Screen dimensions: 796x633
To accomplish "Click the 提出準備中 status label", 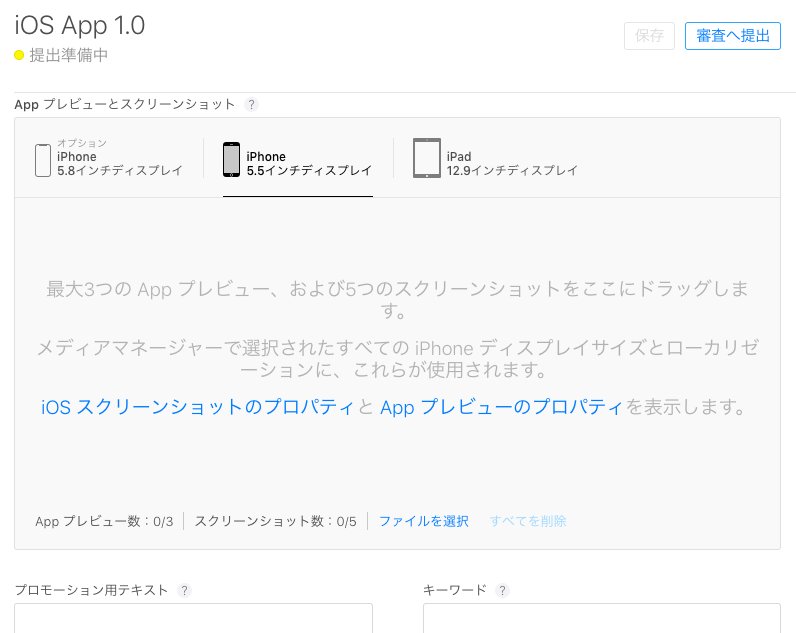I will tap(69, 55).
